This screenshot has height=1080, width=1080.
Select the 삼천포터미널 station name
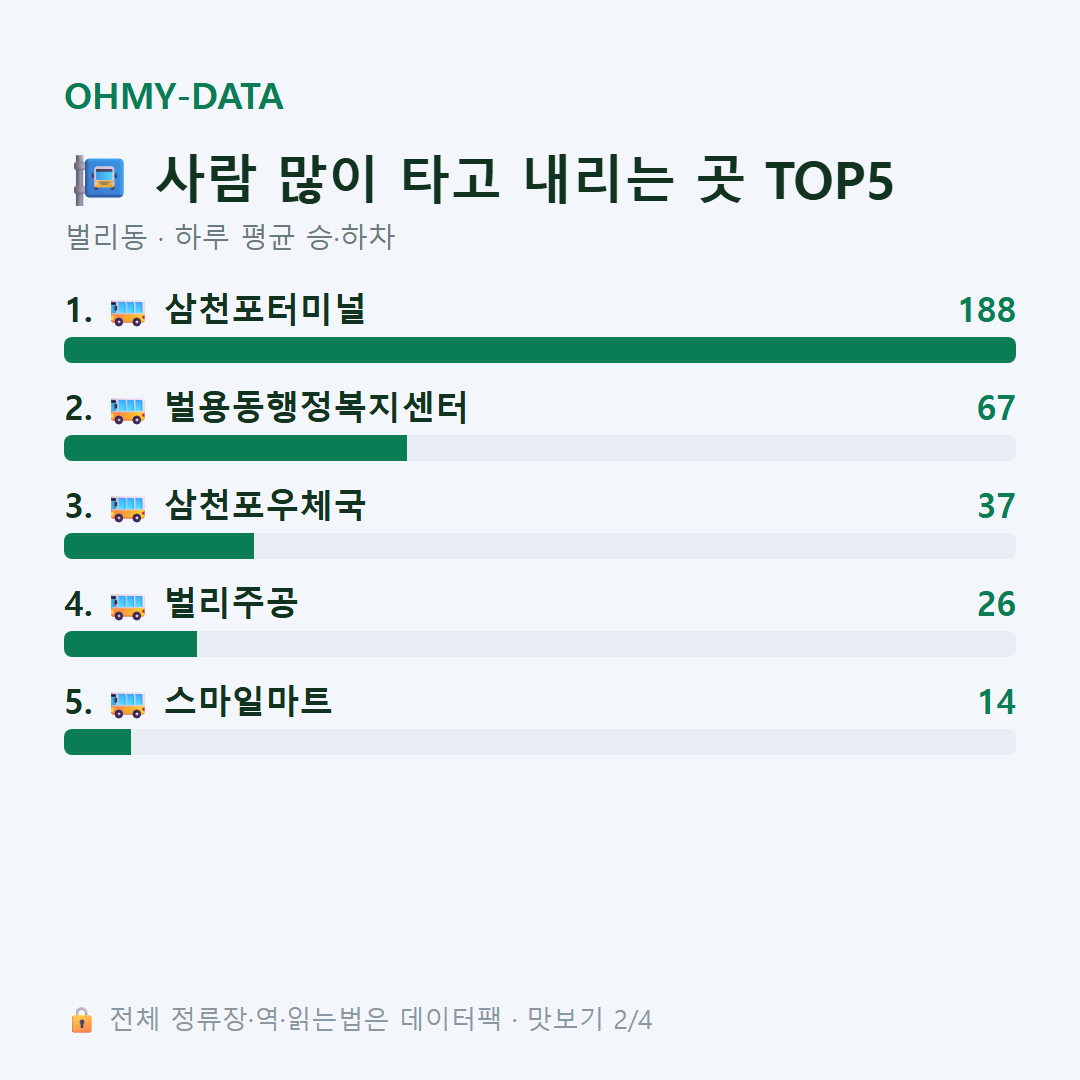click(265, 309)
